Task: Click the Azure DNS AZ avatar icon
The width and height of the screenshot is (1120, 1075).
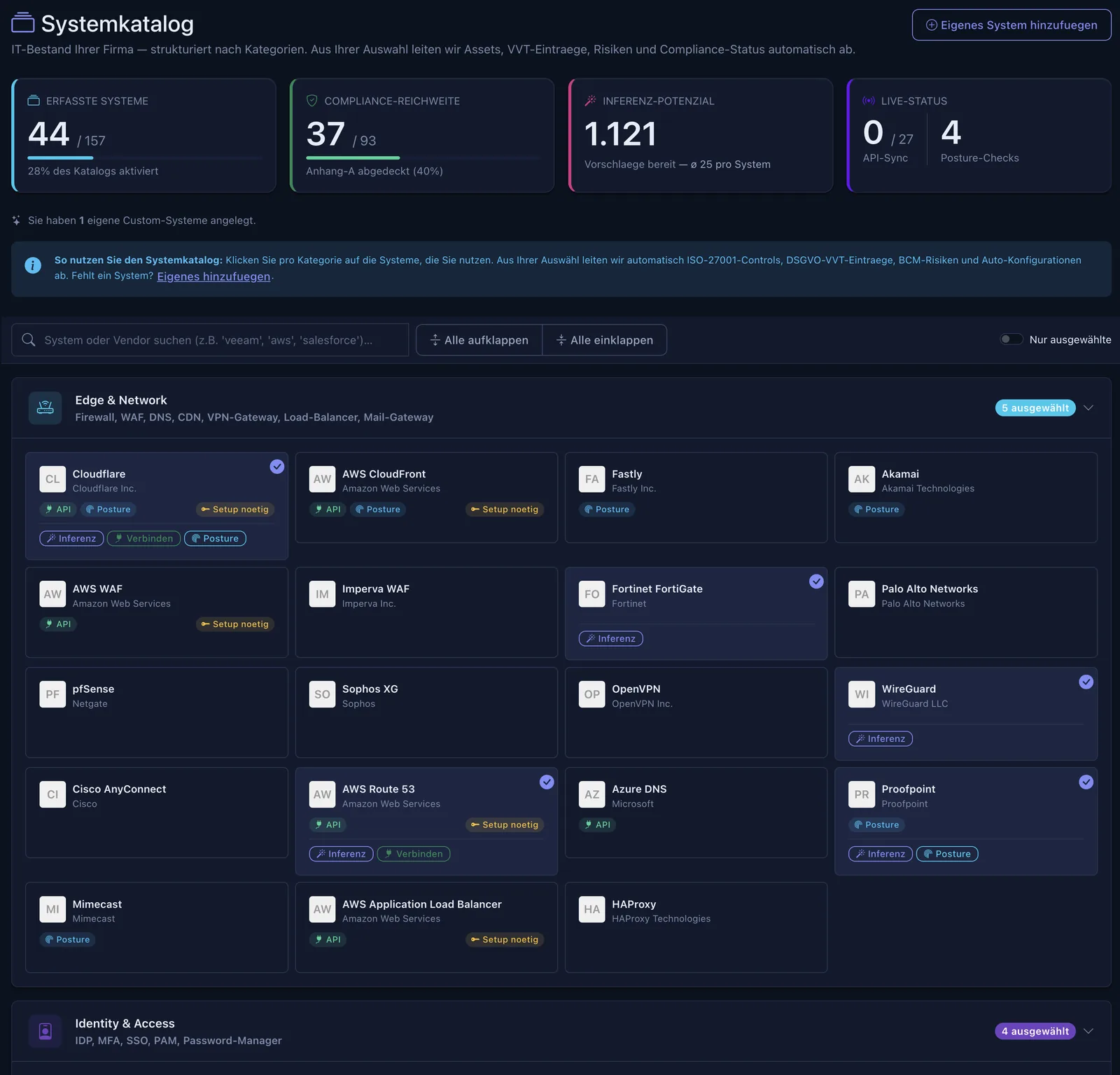Action: click(592, 794)
